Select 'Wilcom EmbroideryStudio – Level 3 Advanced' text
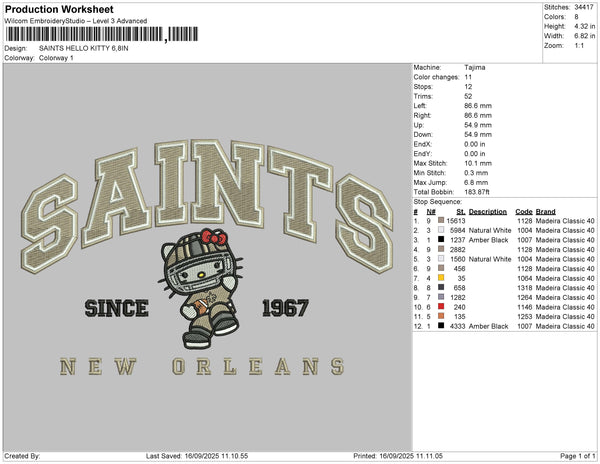 [76, 21]
